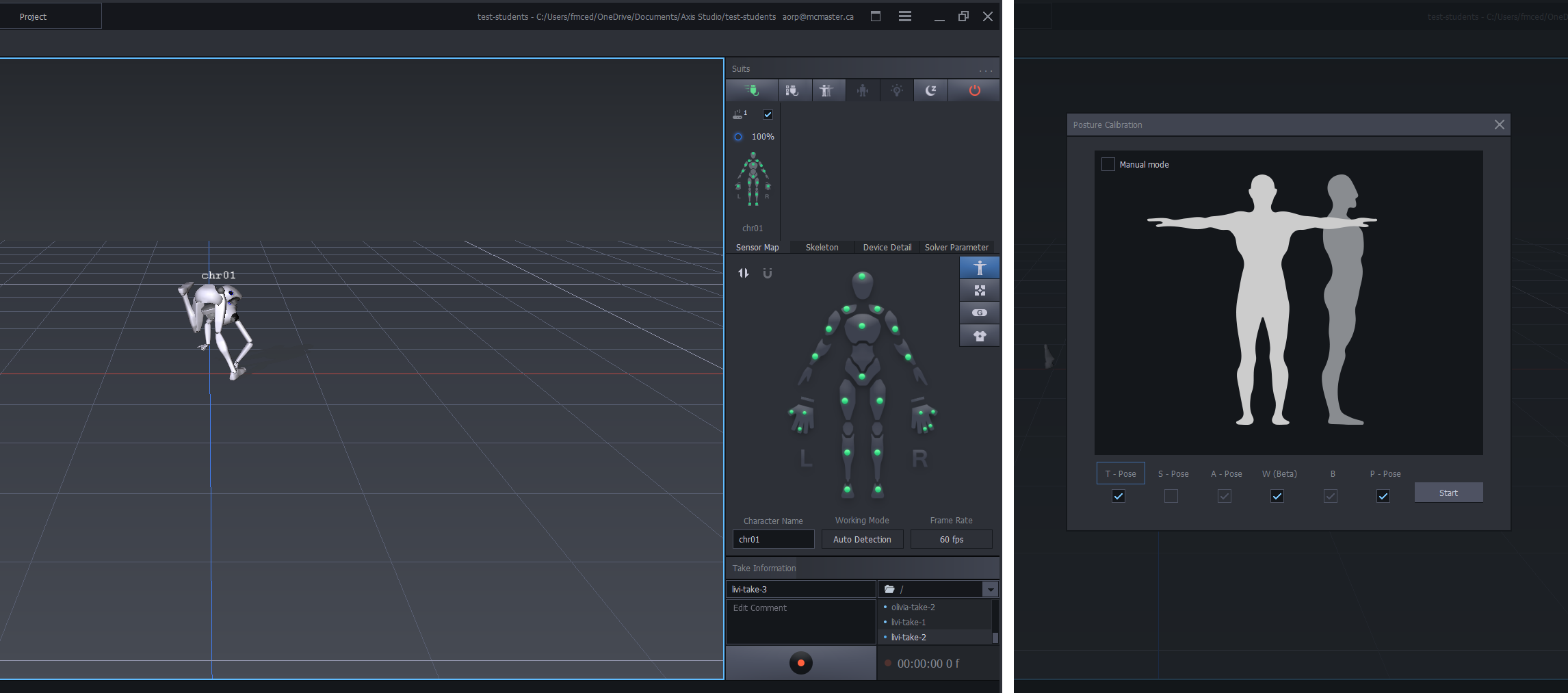Viewport: 1568px width, 693px height.
Task: Select the P - Pose label
Action: pyautogui.click(x=1385, y=473)
